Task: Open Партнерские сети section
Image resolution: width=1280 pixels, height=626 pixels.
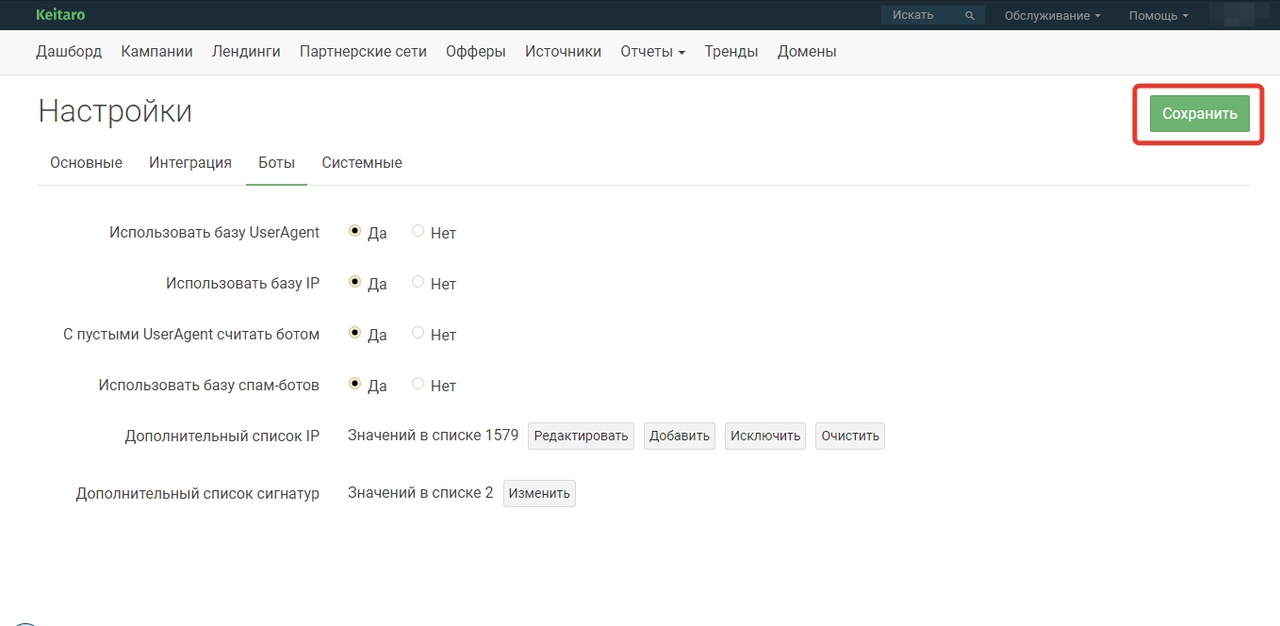Action: pos(363,52)
